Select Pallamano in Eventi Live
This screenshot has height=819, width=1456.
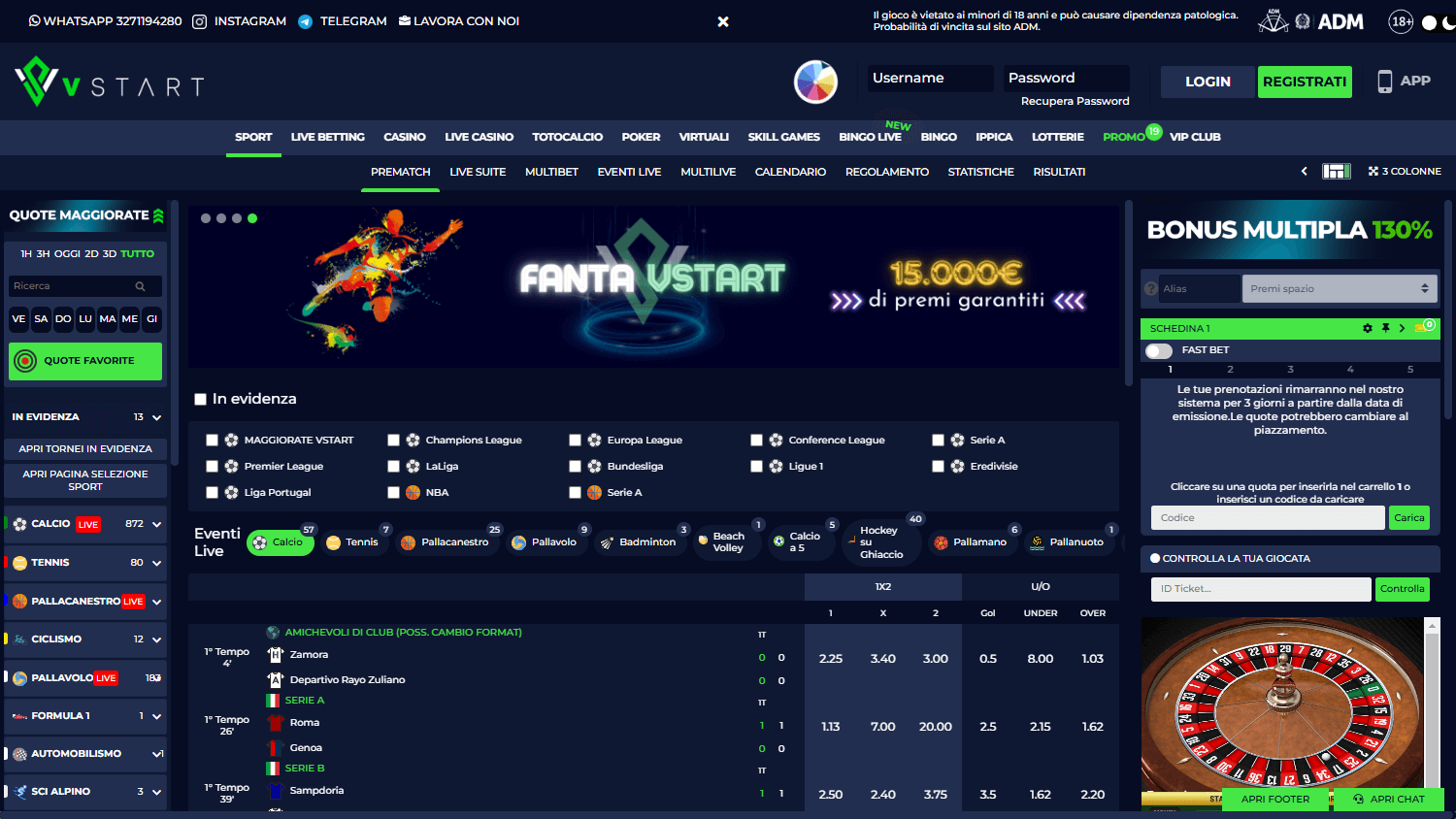click(x=972, y=542)
